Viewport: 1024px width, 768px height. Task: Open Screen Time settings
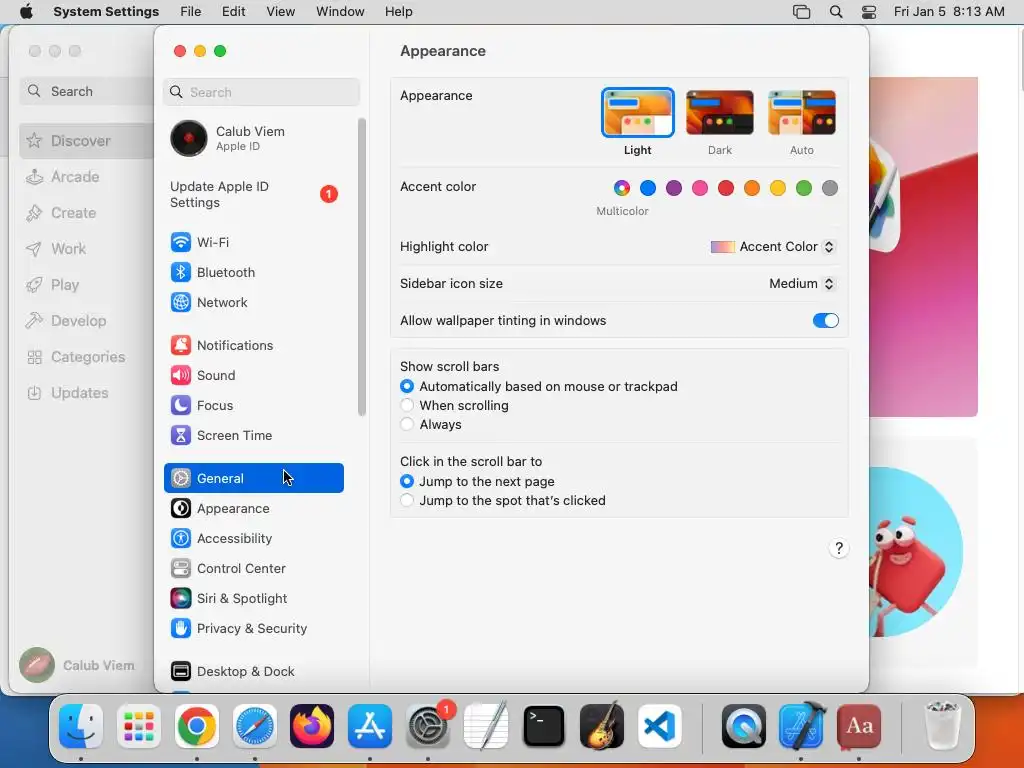(253, 436)
